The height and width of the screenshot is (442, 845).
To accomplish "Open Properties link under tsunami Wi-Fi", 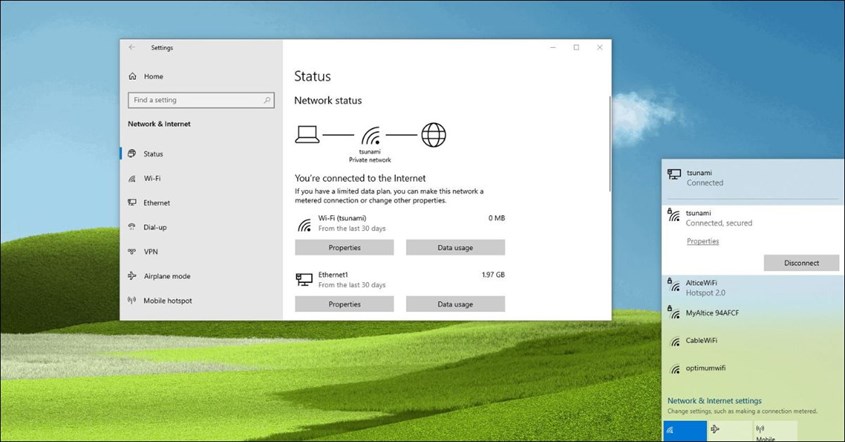I will 703,241.
